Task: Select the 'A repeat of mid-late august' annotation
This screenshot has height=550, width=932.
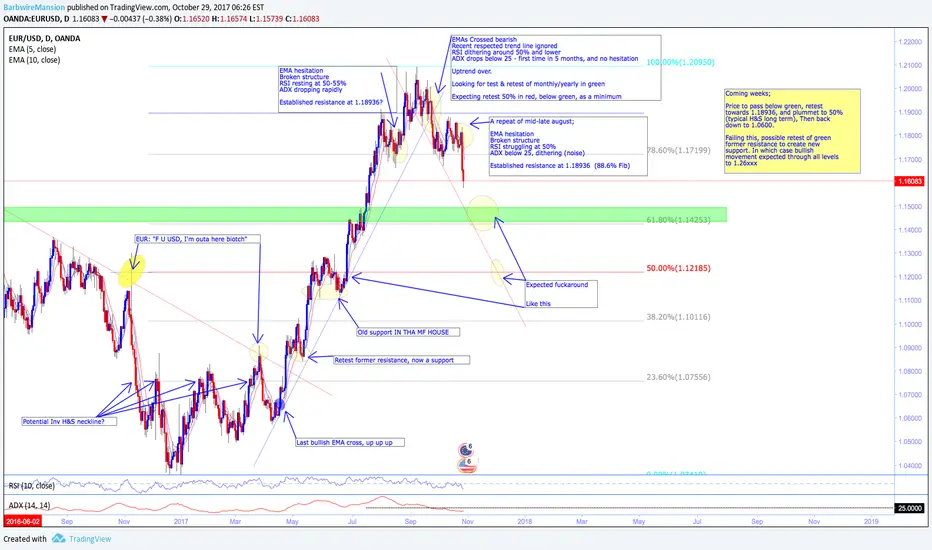Action: tap(568, 146)
